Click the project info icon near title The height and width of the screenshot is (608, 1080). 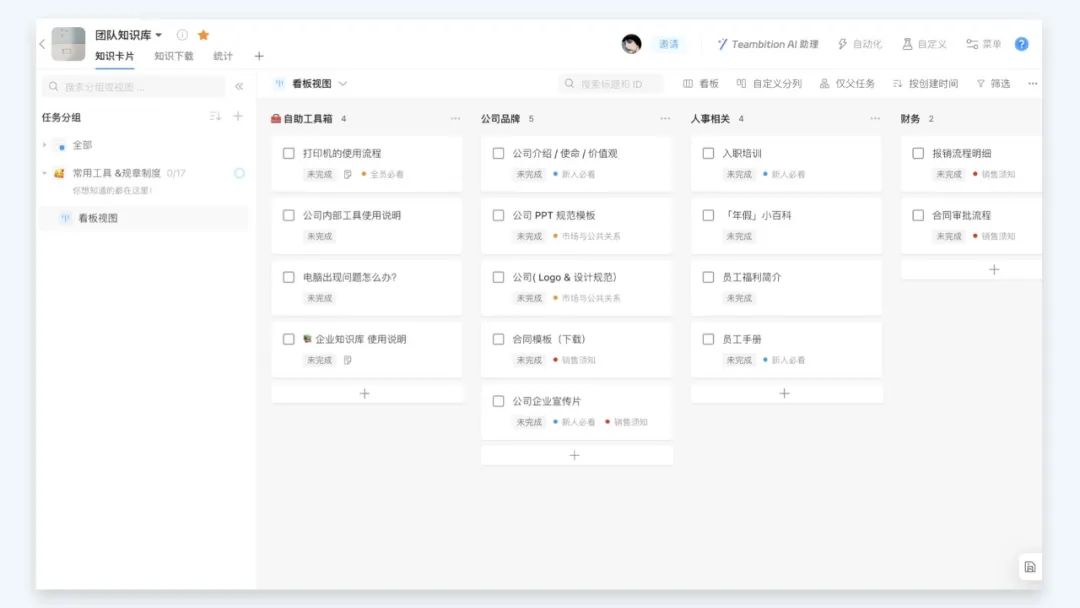coord(182,35)
